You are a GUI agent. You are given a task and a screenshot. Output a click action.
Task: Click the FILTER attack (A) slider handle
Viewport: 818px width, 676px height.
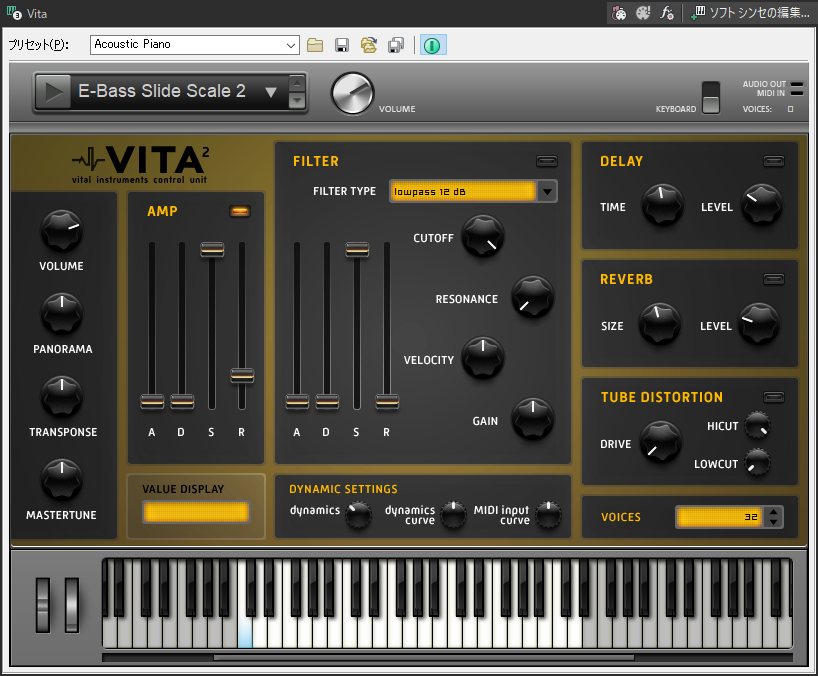coord(297,402)
